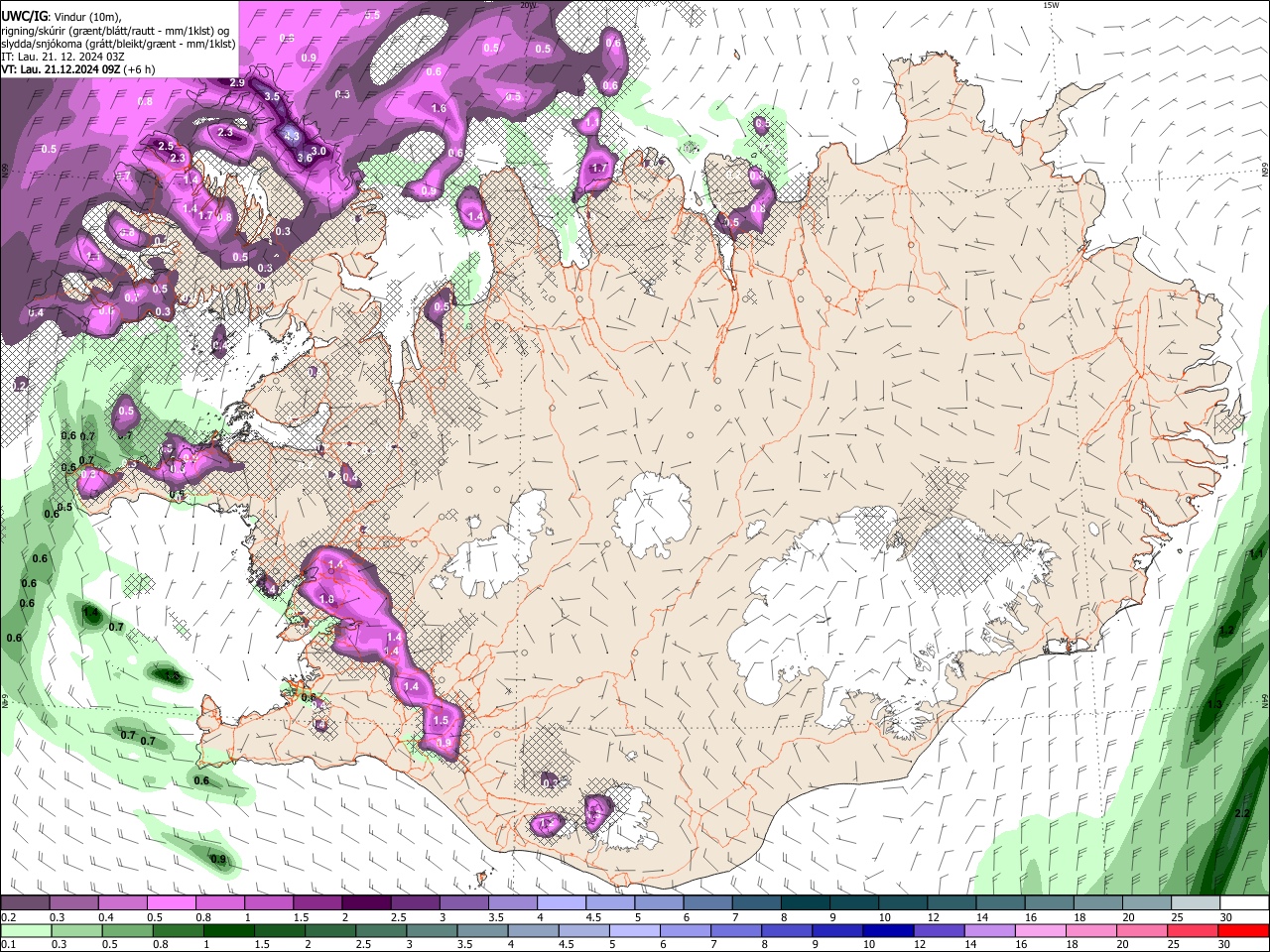The image size is (1270, 952).
Task: Click the 'VT: Lau. 21.12.2024 09Z (+6 h)' line
Action: [77, 69]
